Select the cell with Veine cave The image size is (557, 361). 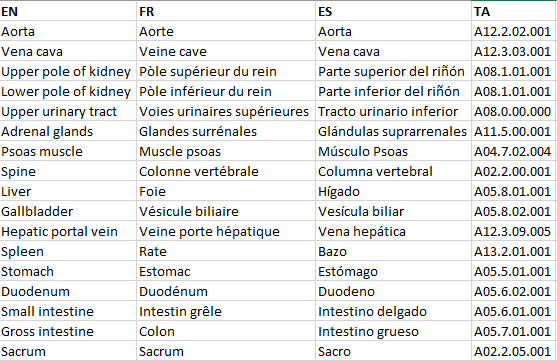[x=226, y=52]
